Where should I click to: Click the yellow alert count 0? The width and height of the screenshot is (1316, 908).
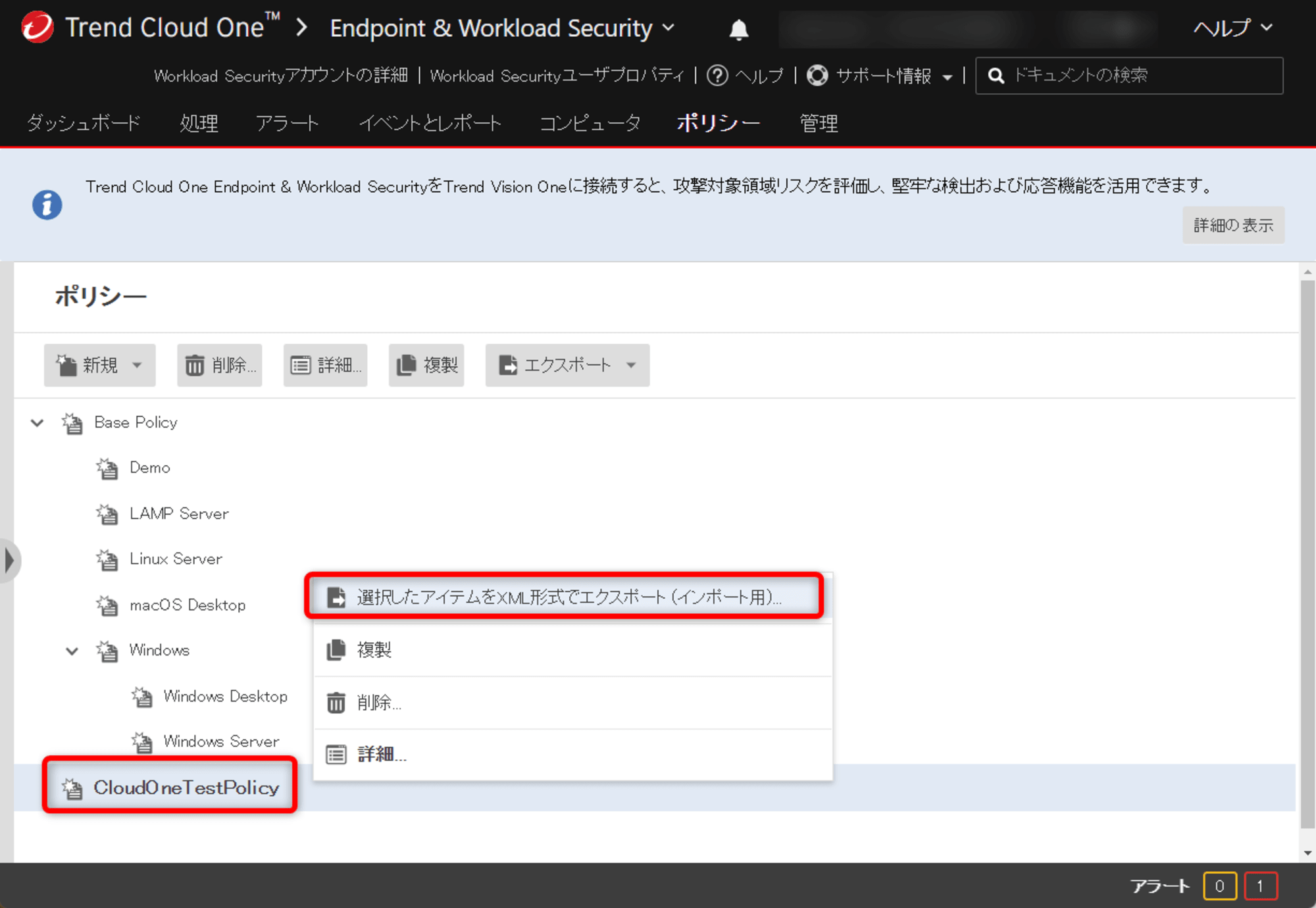click(x=1219, y=886)
